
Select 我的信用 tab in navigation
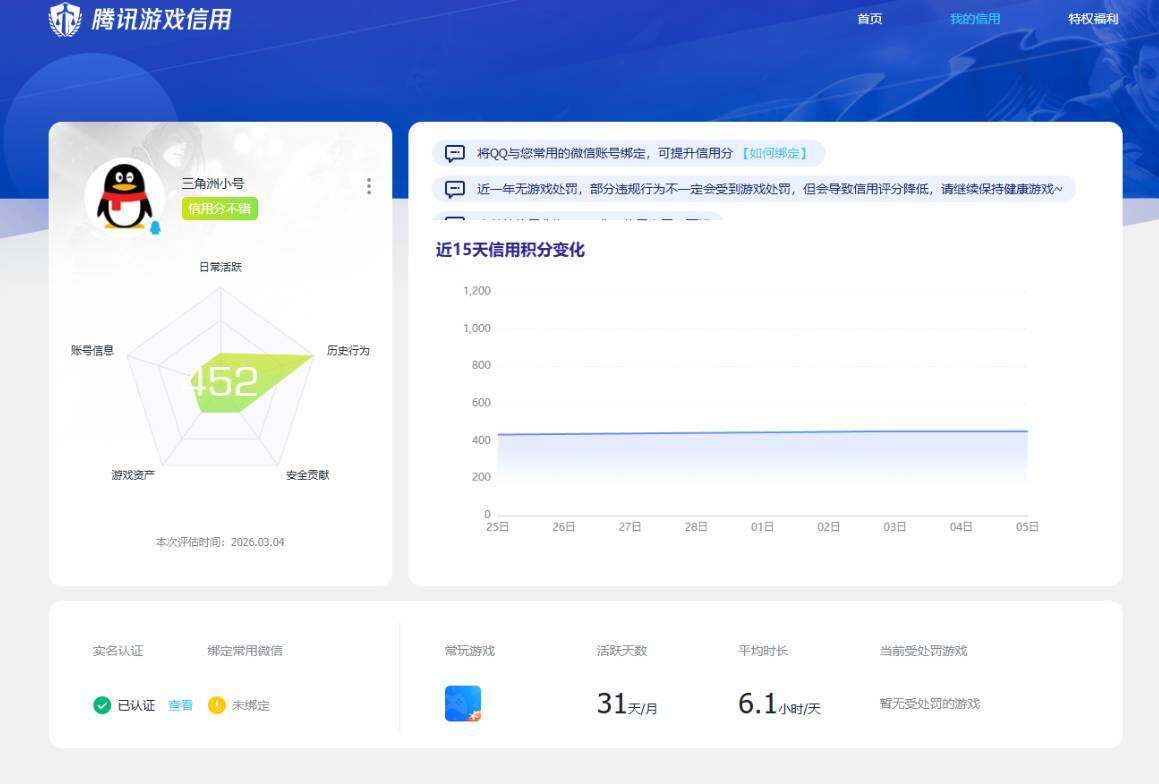pyautogui.click(x=974, y=19)
